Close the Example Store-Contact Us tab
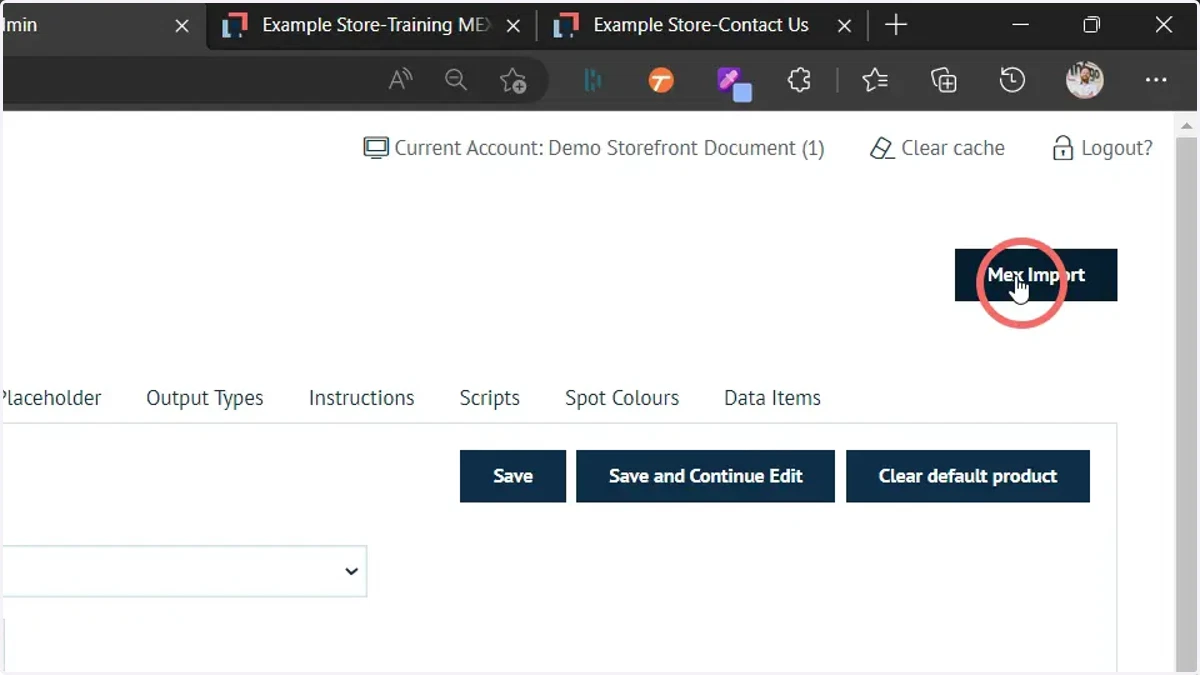The height and width of the screenshot is (675, 1200). [x=844, y=26]
